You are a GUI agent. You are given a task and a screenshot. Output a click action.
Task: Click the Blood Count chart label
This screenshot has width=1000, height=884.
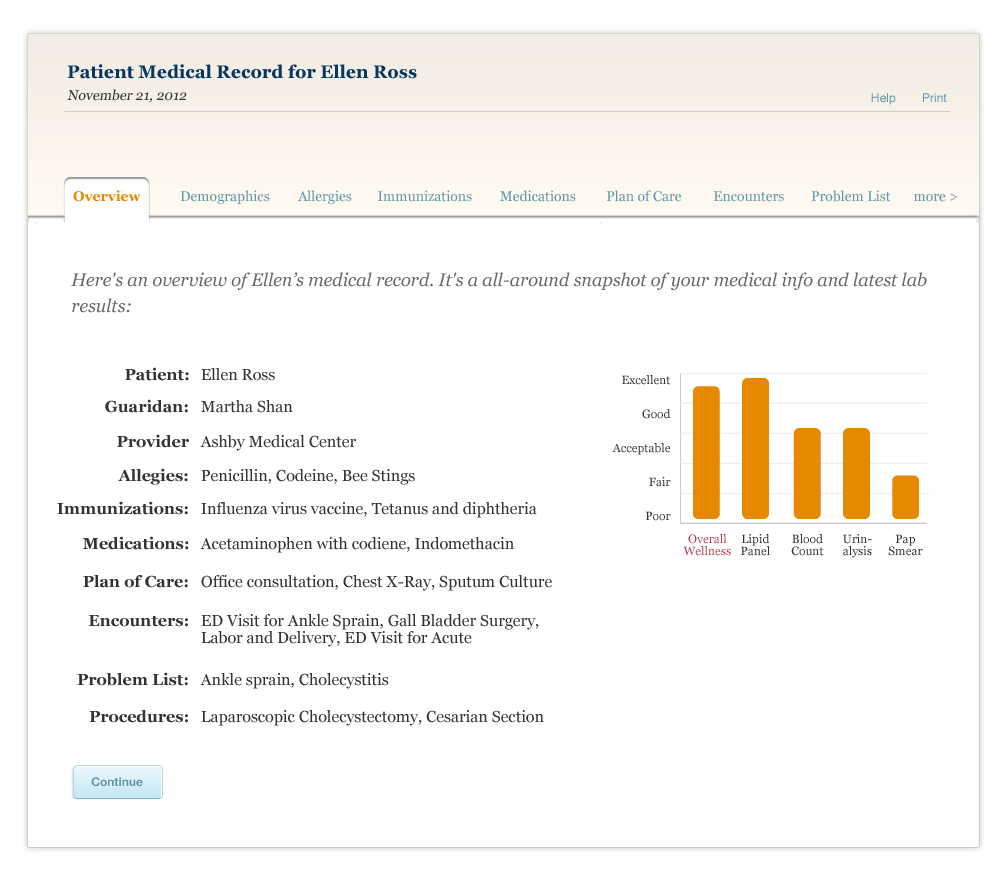[807, 545]
